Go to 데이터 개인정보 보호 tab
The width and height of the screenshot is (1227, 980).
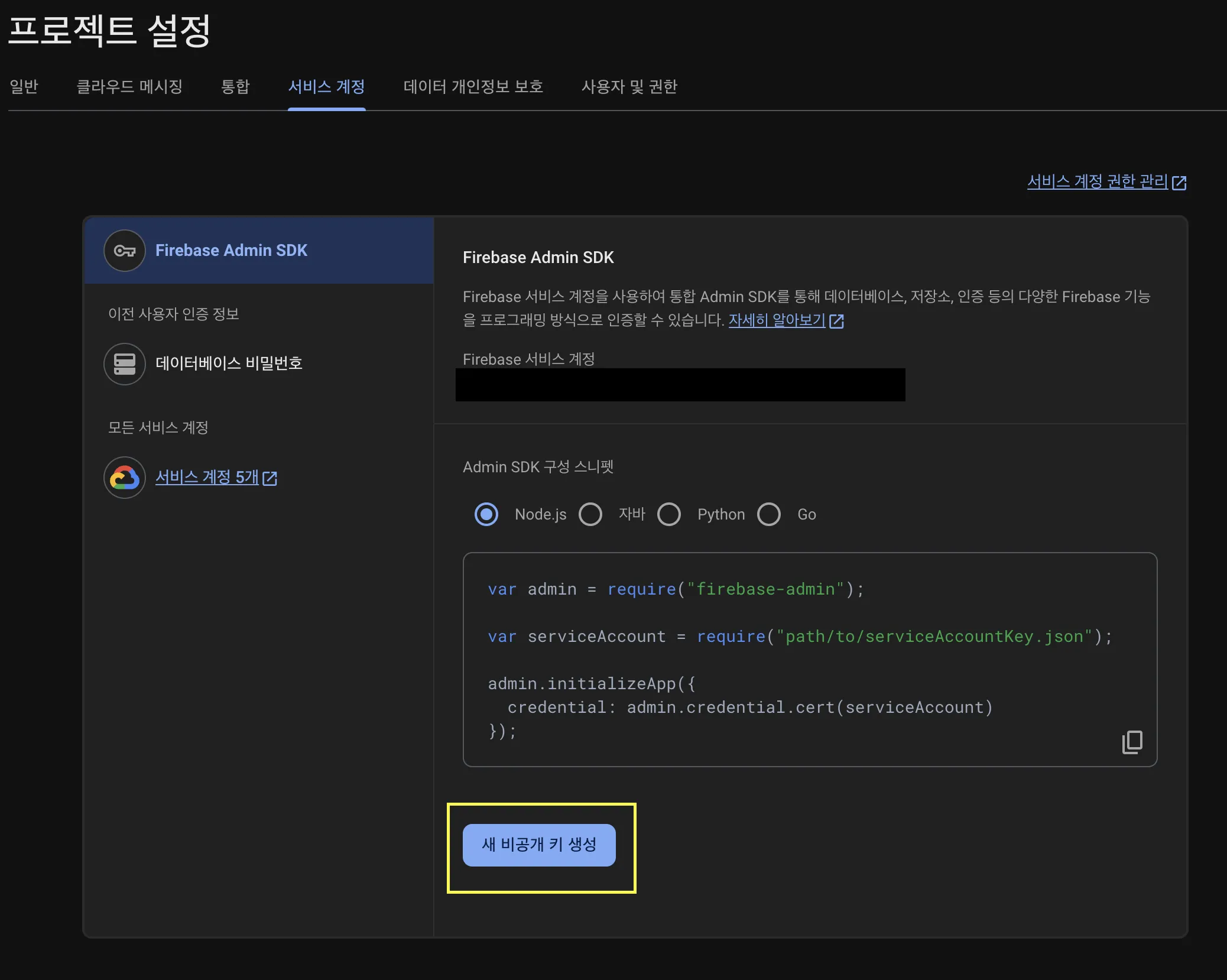(473, 87)
